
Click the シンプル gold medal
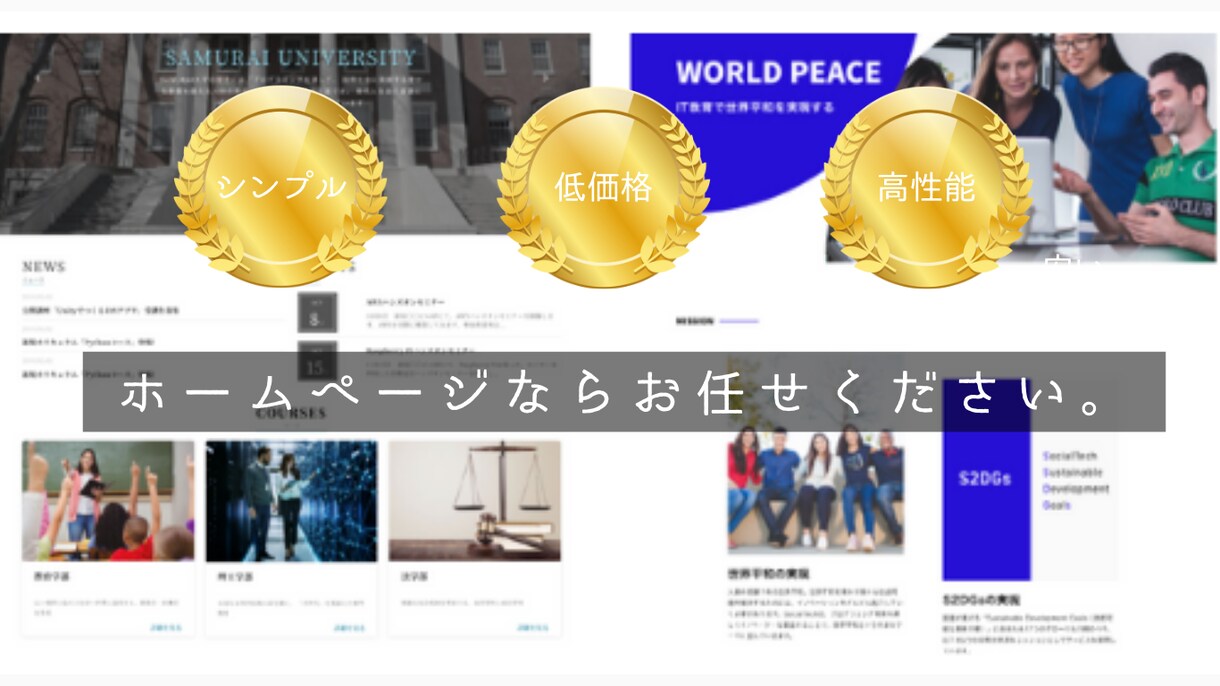tap(281, 186)
